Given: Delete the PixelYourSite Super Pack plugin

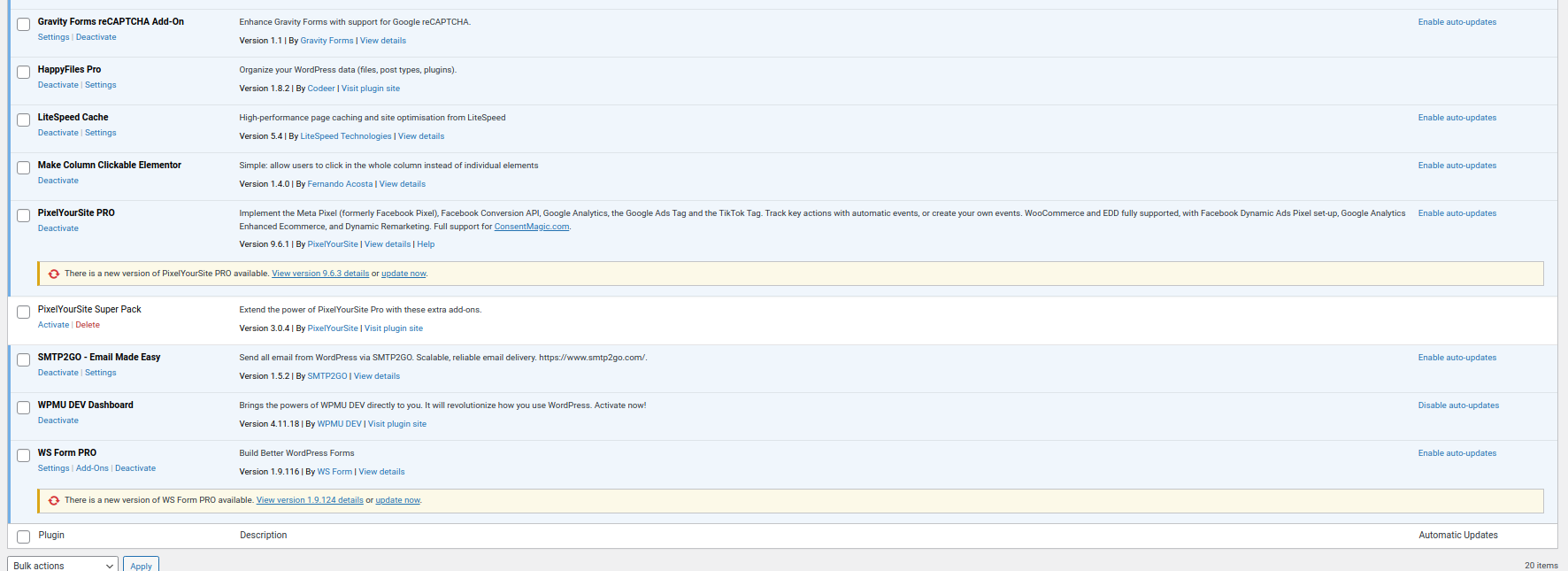Looking at the screenshot, I should click(88, 325).
